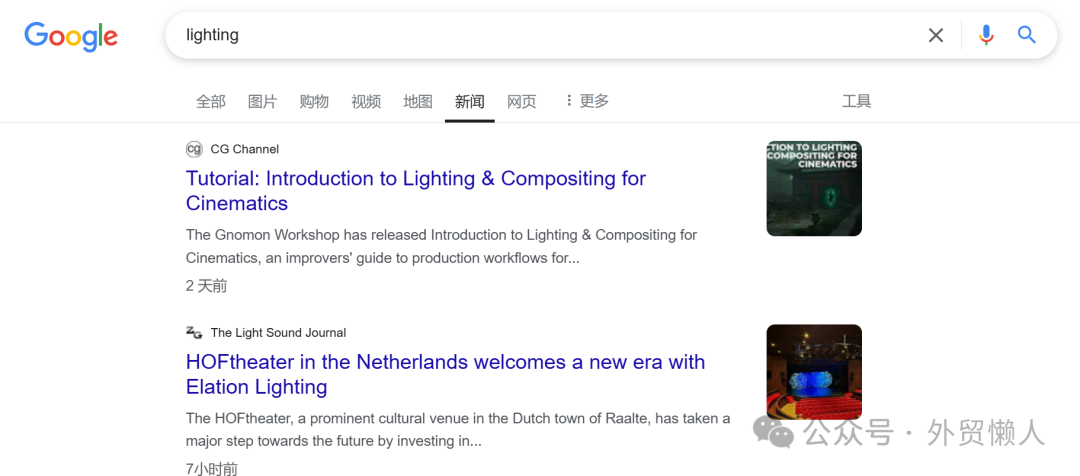Switch to the 图片 (Images) tab
The image size is (1080, 476).
click(x=262, y=101)
